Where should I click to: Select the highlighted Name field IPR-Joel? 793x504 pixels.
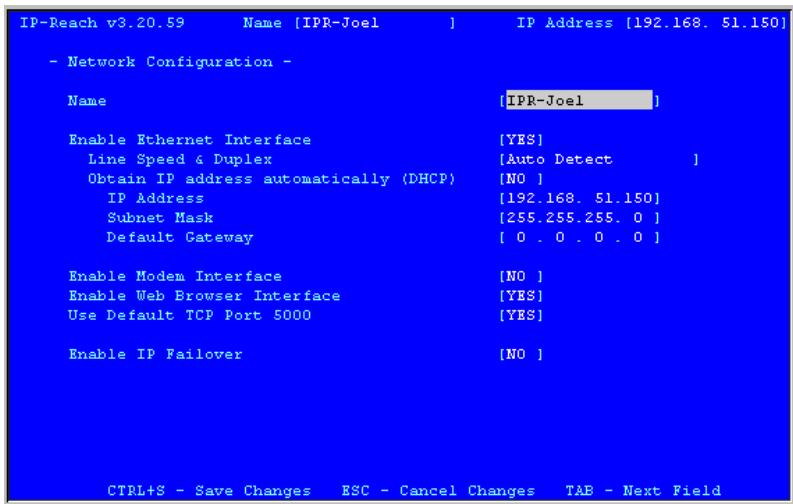579,101
